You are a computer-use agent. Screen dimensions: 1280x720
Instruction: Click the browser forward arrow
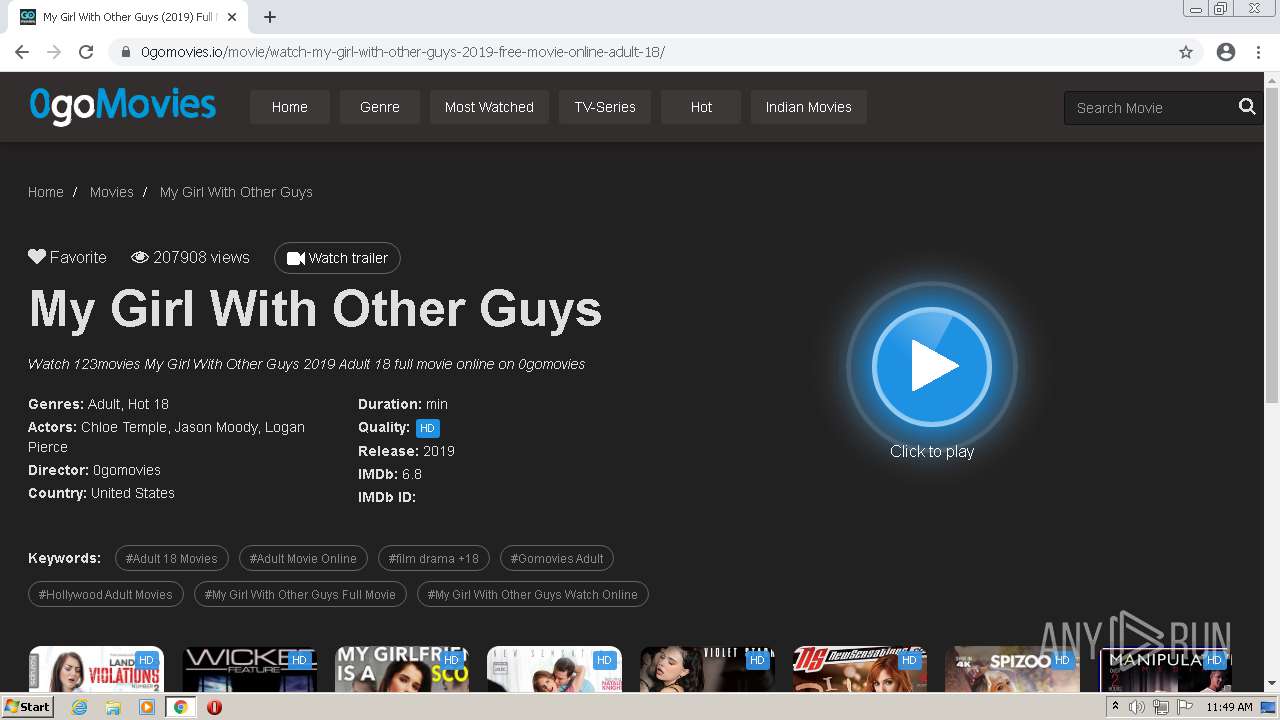(54, 52)
